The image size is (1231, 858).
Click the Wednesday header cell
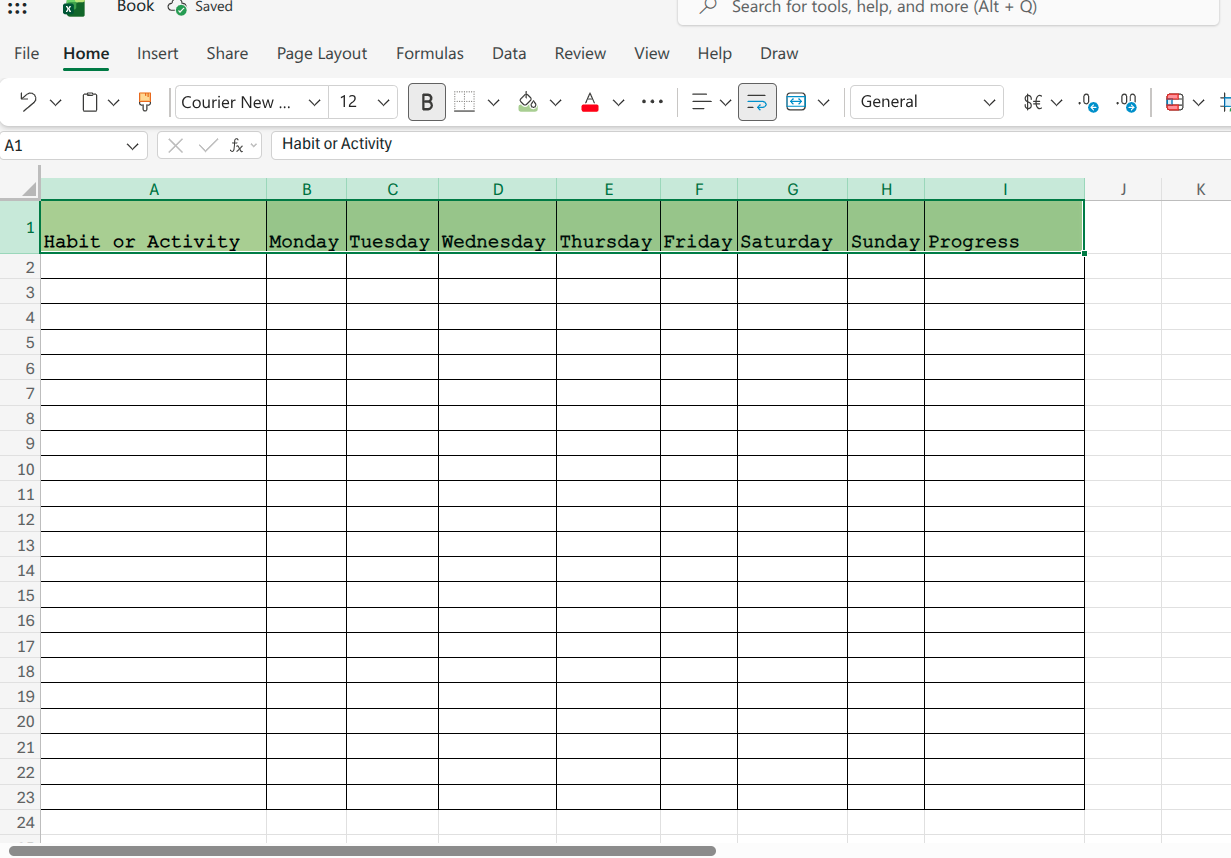pyautogui.click(x=497, y=227)
